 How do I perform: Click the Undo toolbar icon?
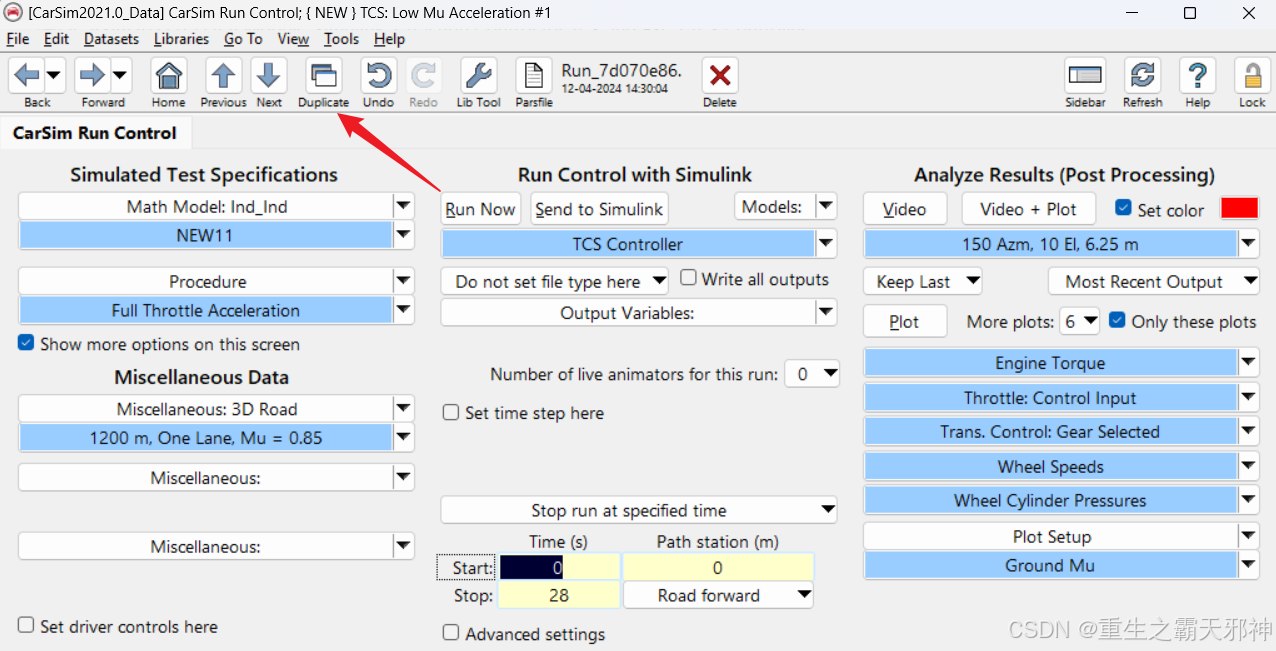pos(378,75)
